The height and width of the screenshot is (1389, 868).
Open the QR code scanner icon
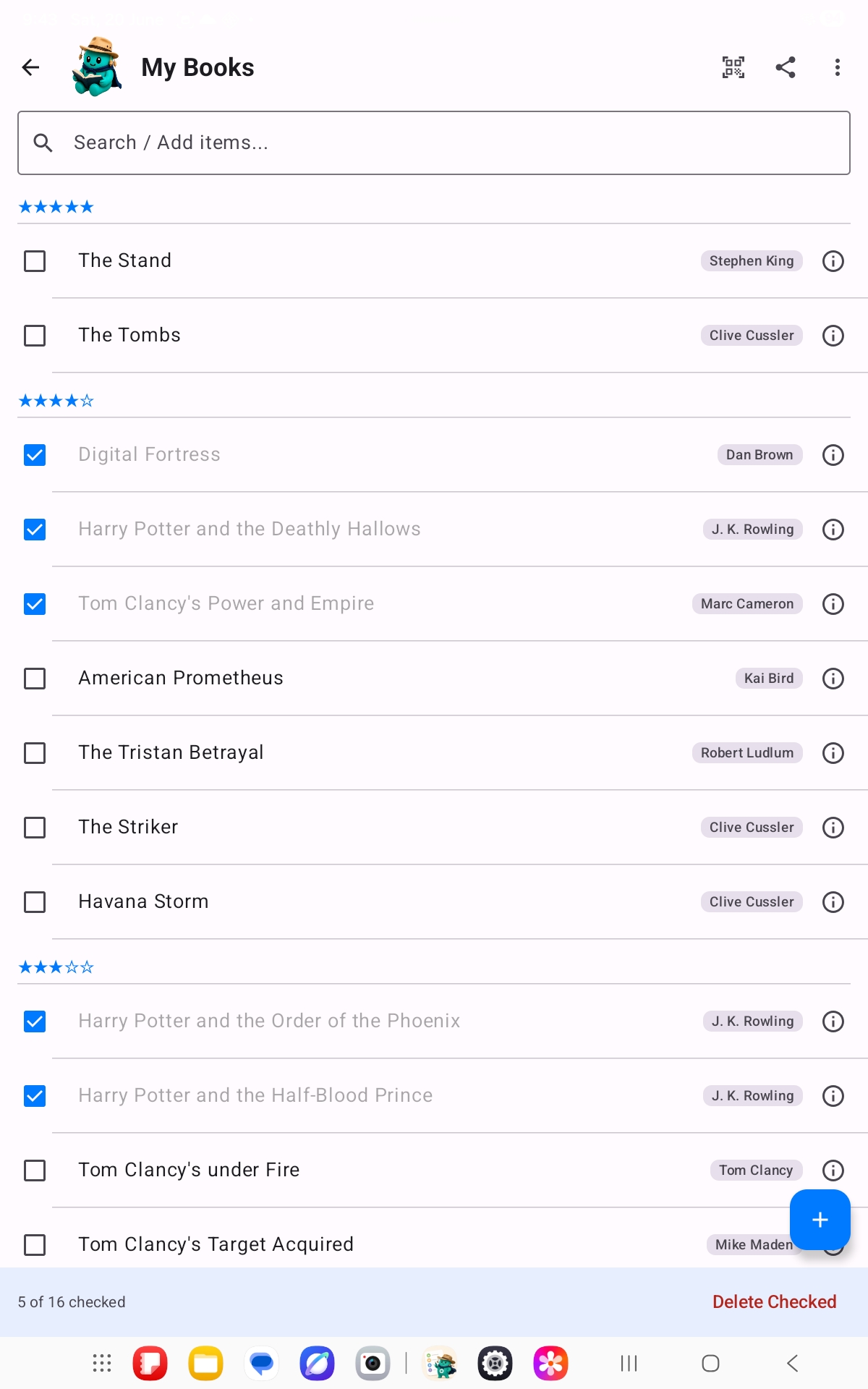coord(733,67)
